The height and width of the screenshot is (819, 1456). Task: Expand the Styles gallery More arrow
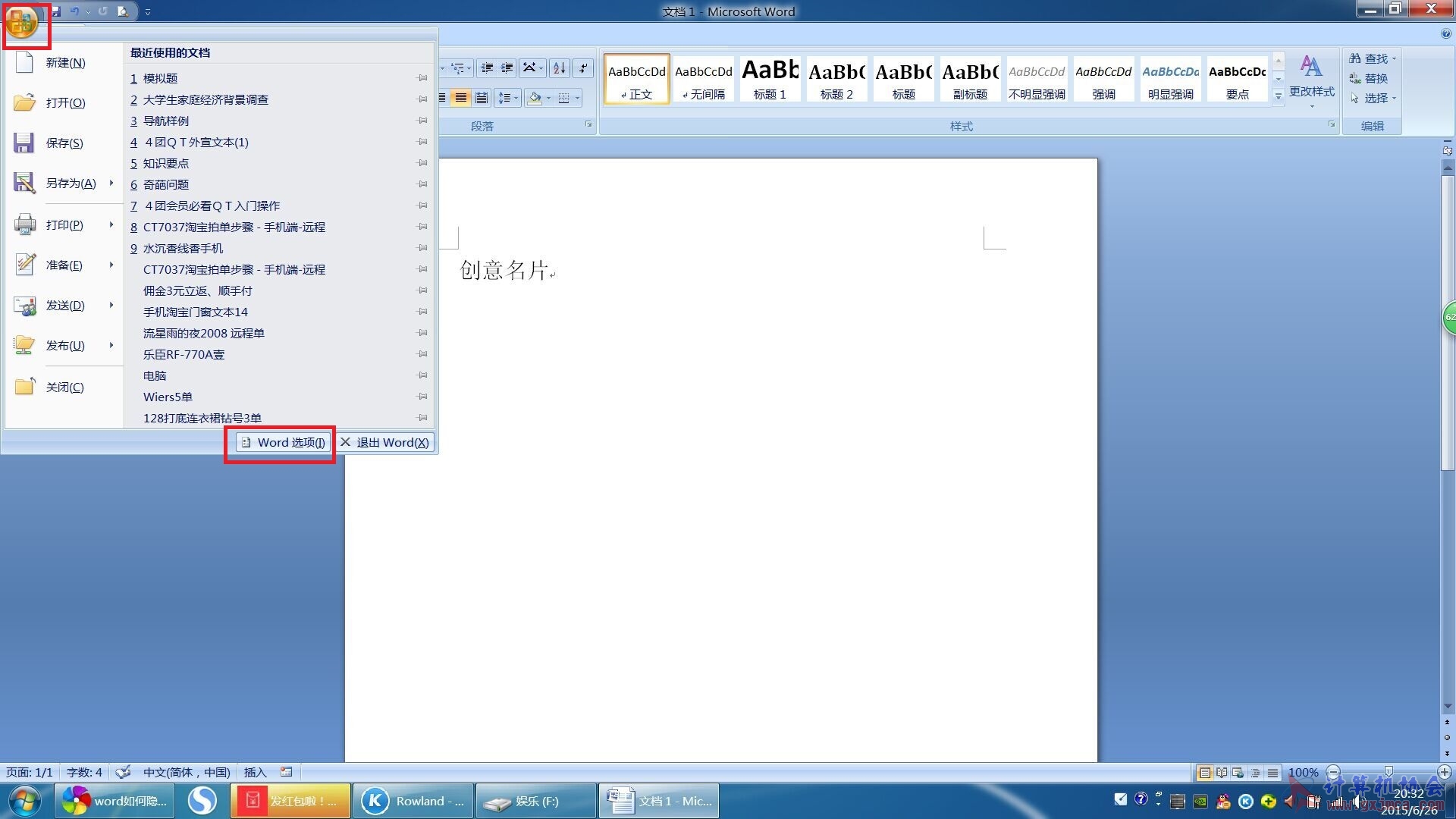[x=1279, y=96]
